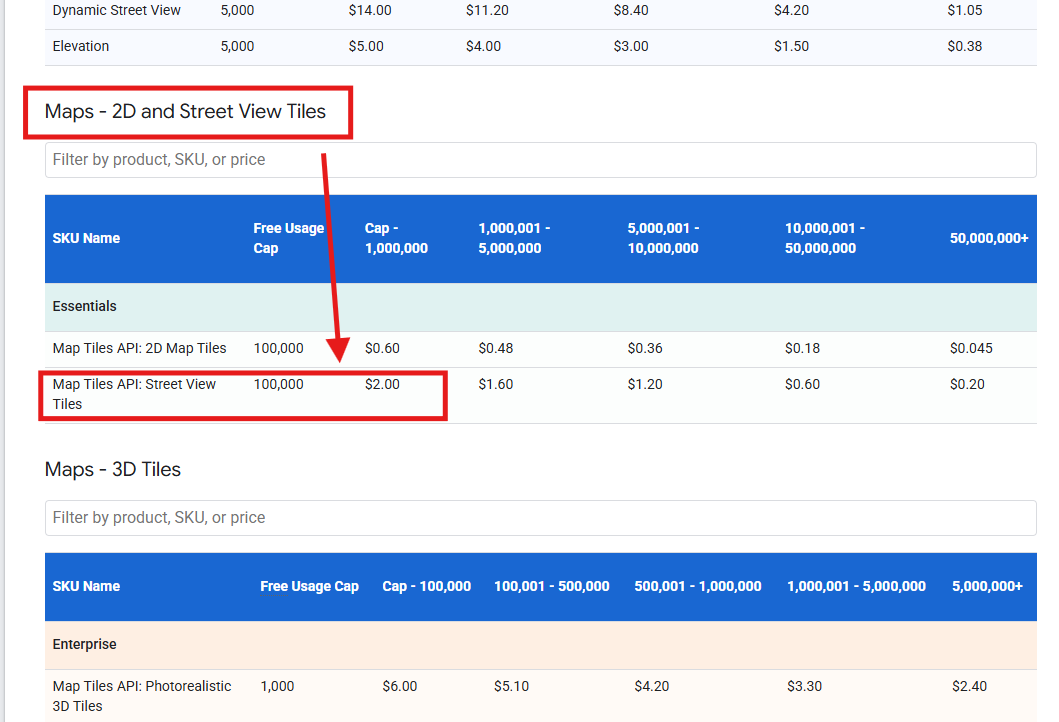Select the "50,000,000+" column header

[x=989, y=238]
